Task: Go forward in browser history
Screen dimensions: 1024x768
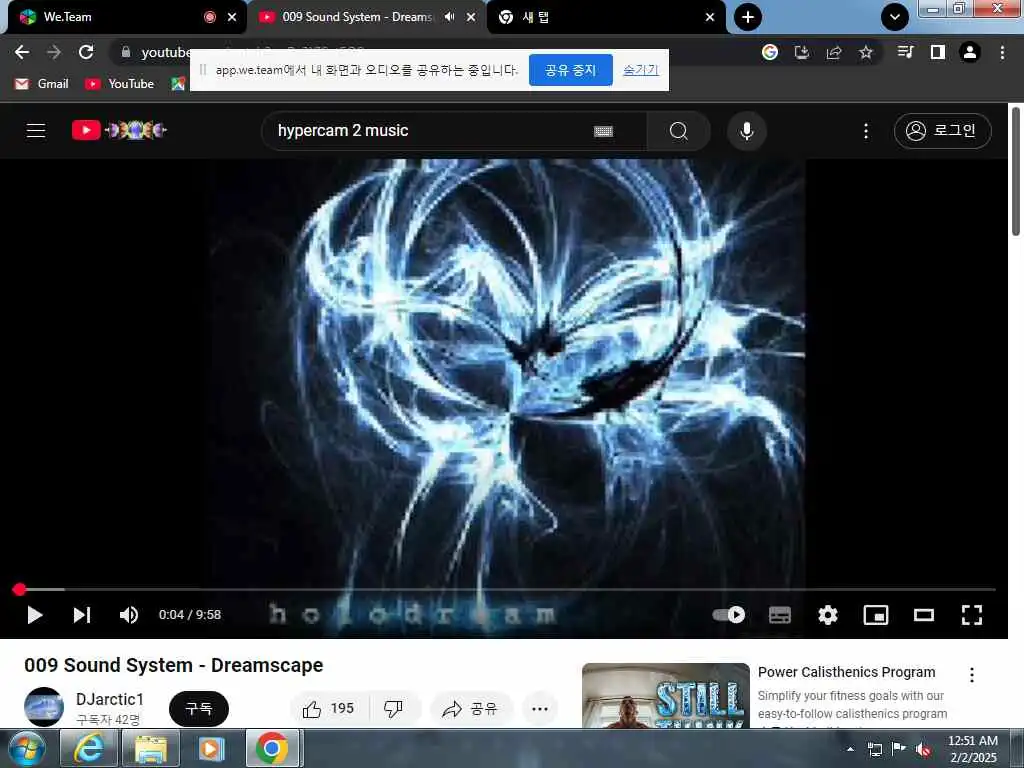Action: (54, 52)
